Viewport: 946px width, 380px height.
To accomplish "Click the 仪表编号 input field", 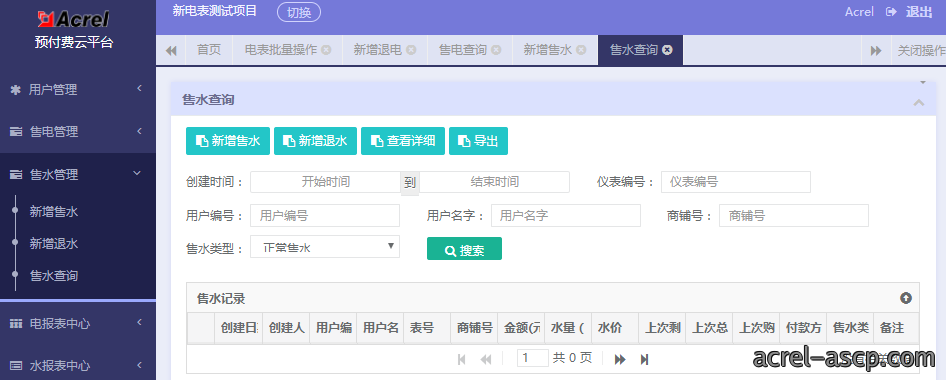I will (735, 182).
